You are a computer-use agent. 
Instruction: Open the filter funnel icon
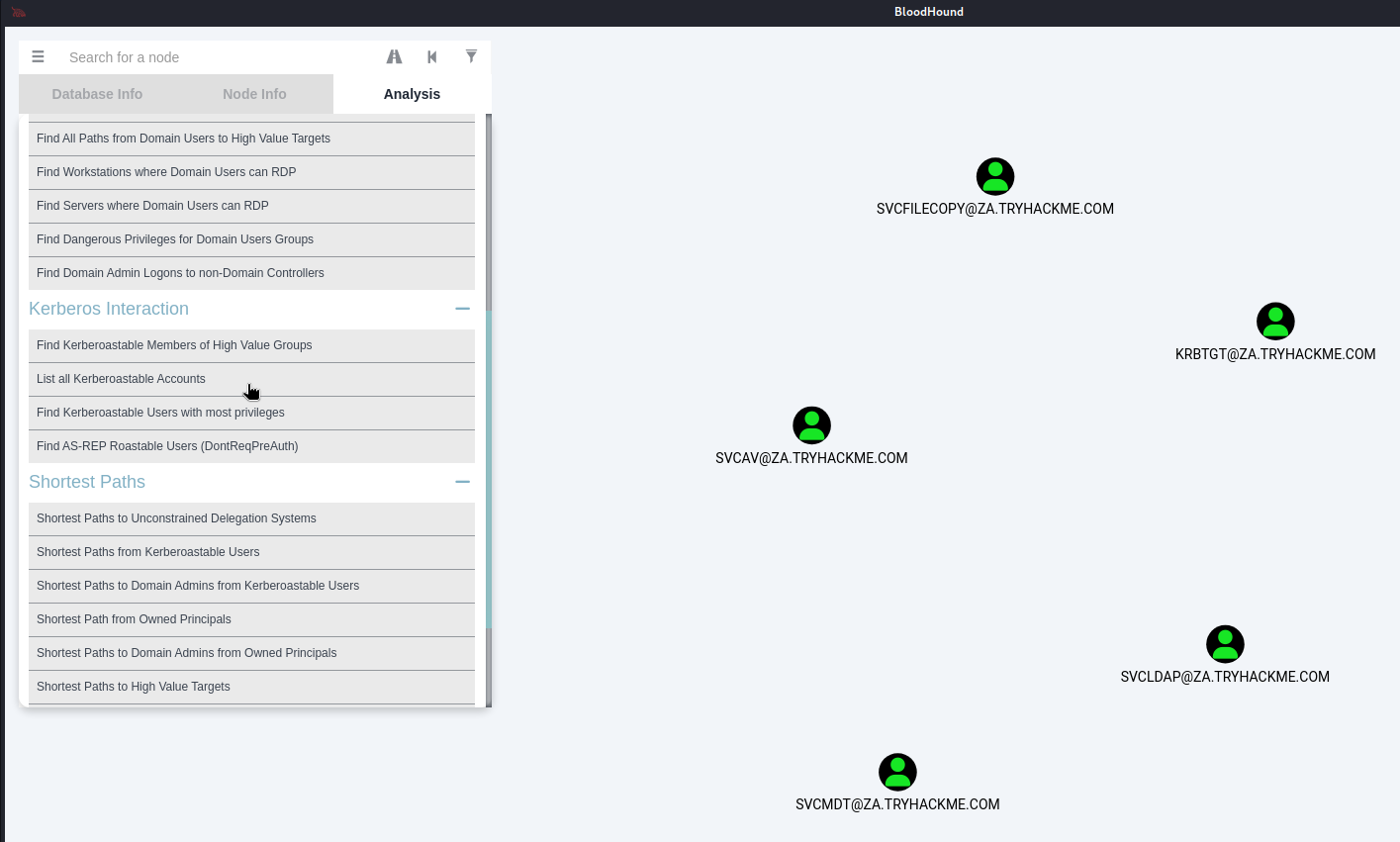471,56
